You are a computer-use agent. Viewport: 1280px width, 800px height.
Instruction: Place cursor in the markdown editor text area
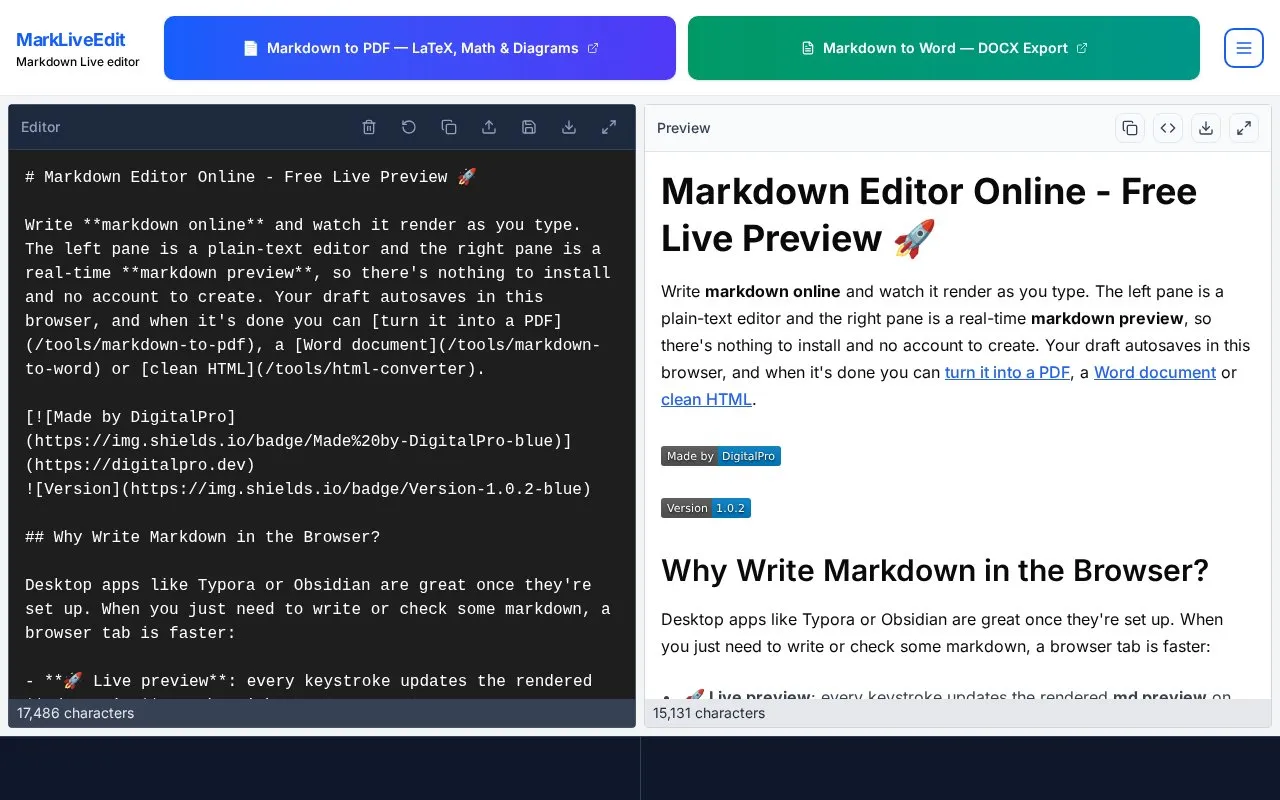click(322, 424)
